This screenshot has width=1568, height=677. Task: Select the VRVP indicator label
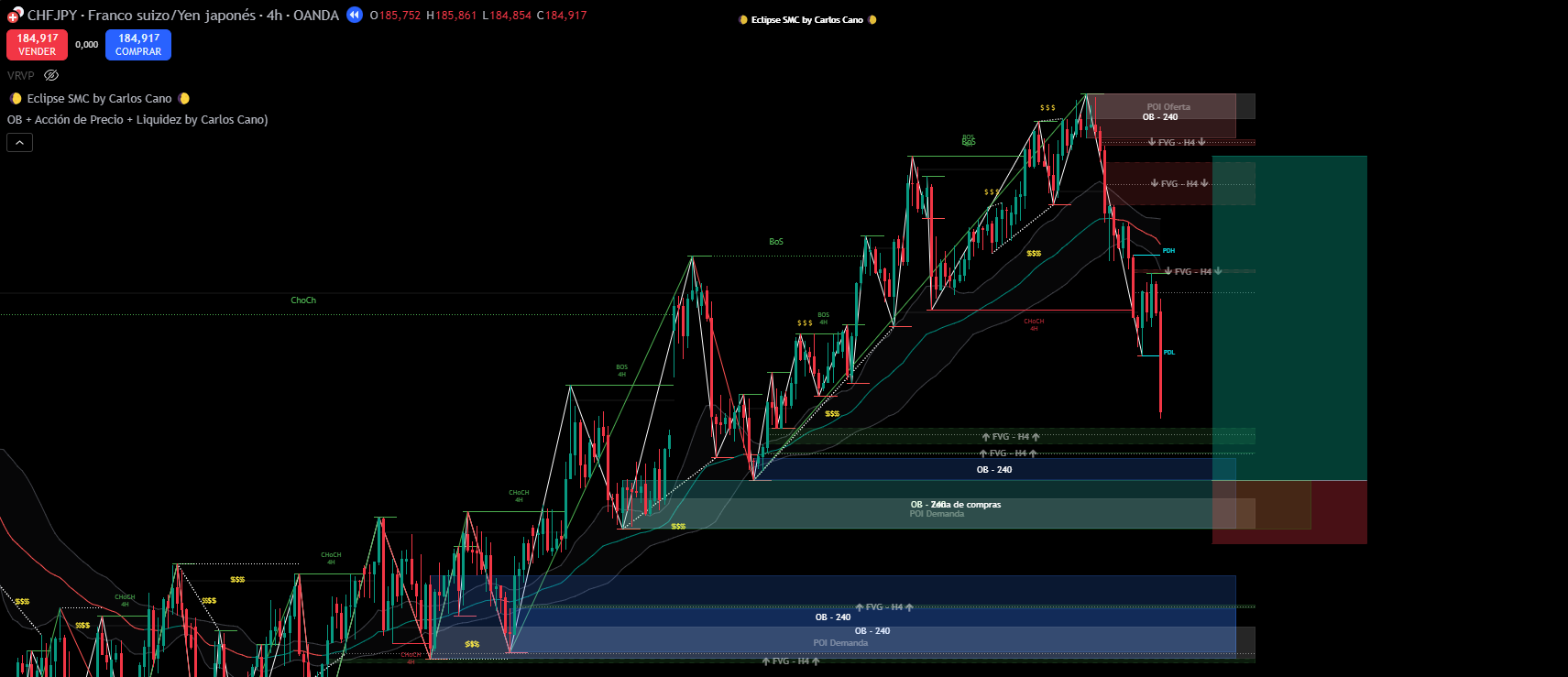tap(21, 76)
